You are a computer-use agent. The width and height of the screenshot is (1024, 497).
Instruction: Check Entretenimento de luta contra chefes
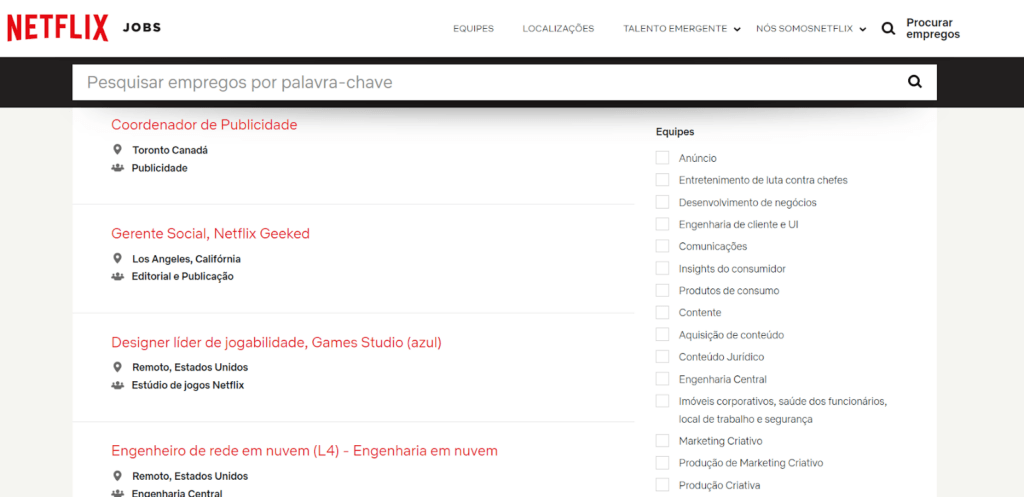[663, 180]
